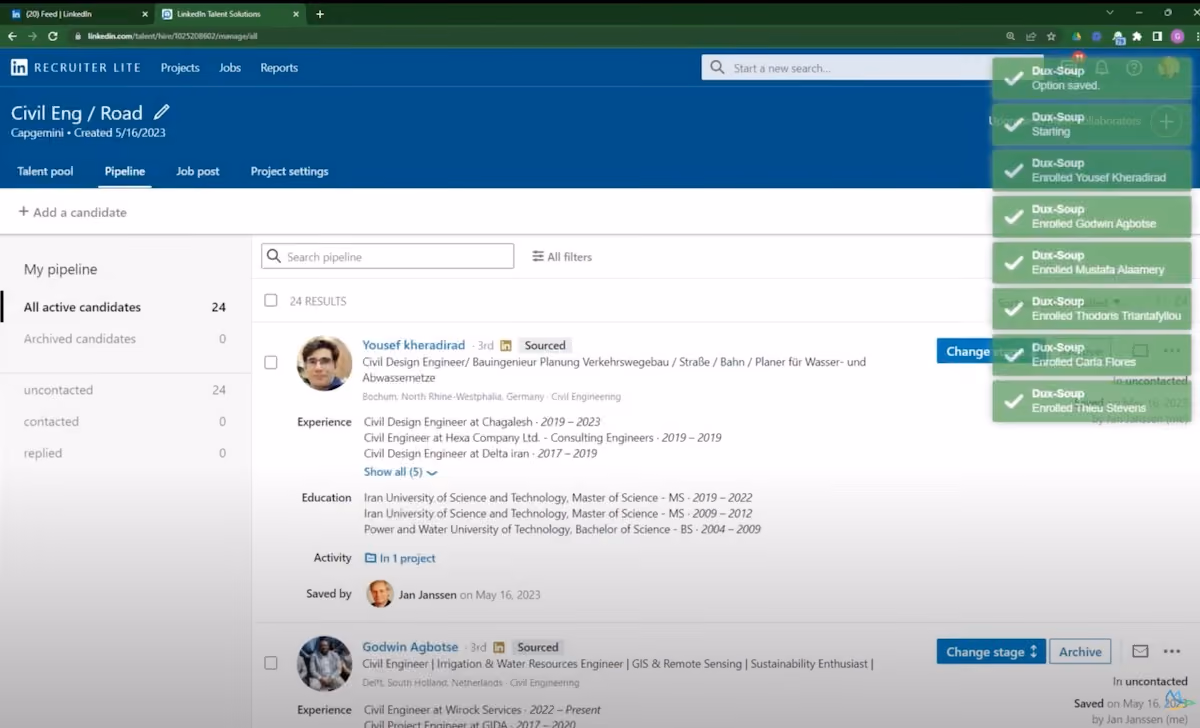The height and width of the screenshot is (728, 1200).
Task: Select Yousef kheradirad's checkbox
Action: [271, 362]
